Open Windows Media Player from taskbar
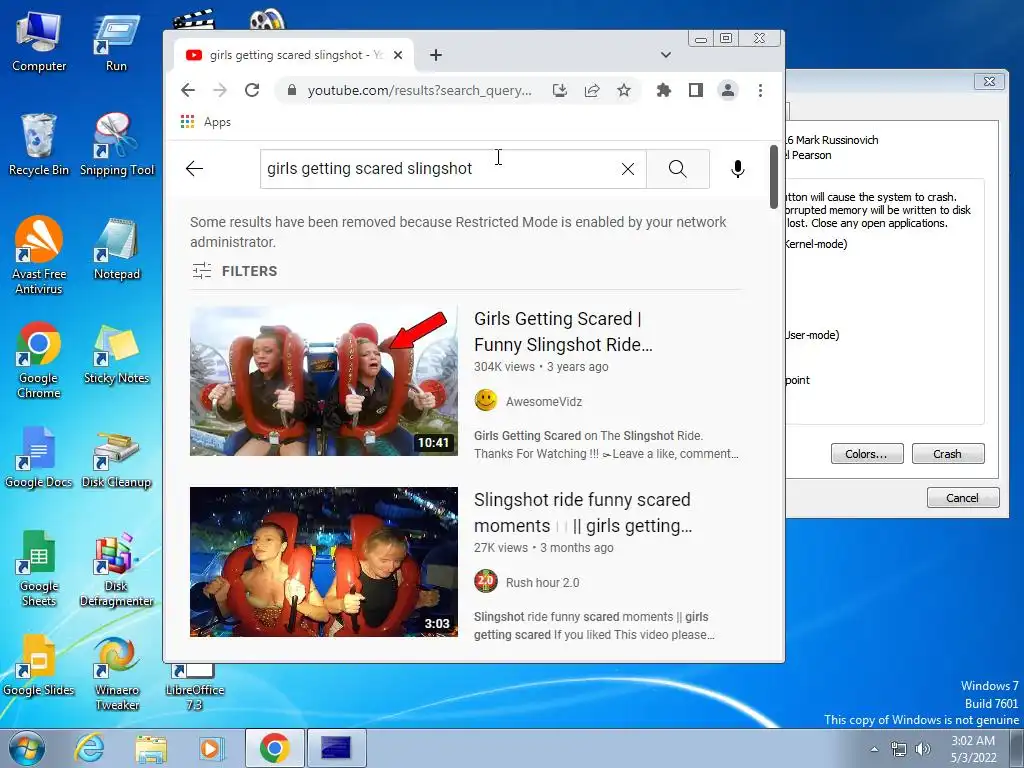Image resolution: width=1024 pixels, height=768 pixels. pos(211,748)
